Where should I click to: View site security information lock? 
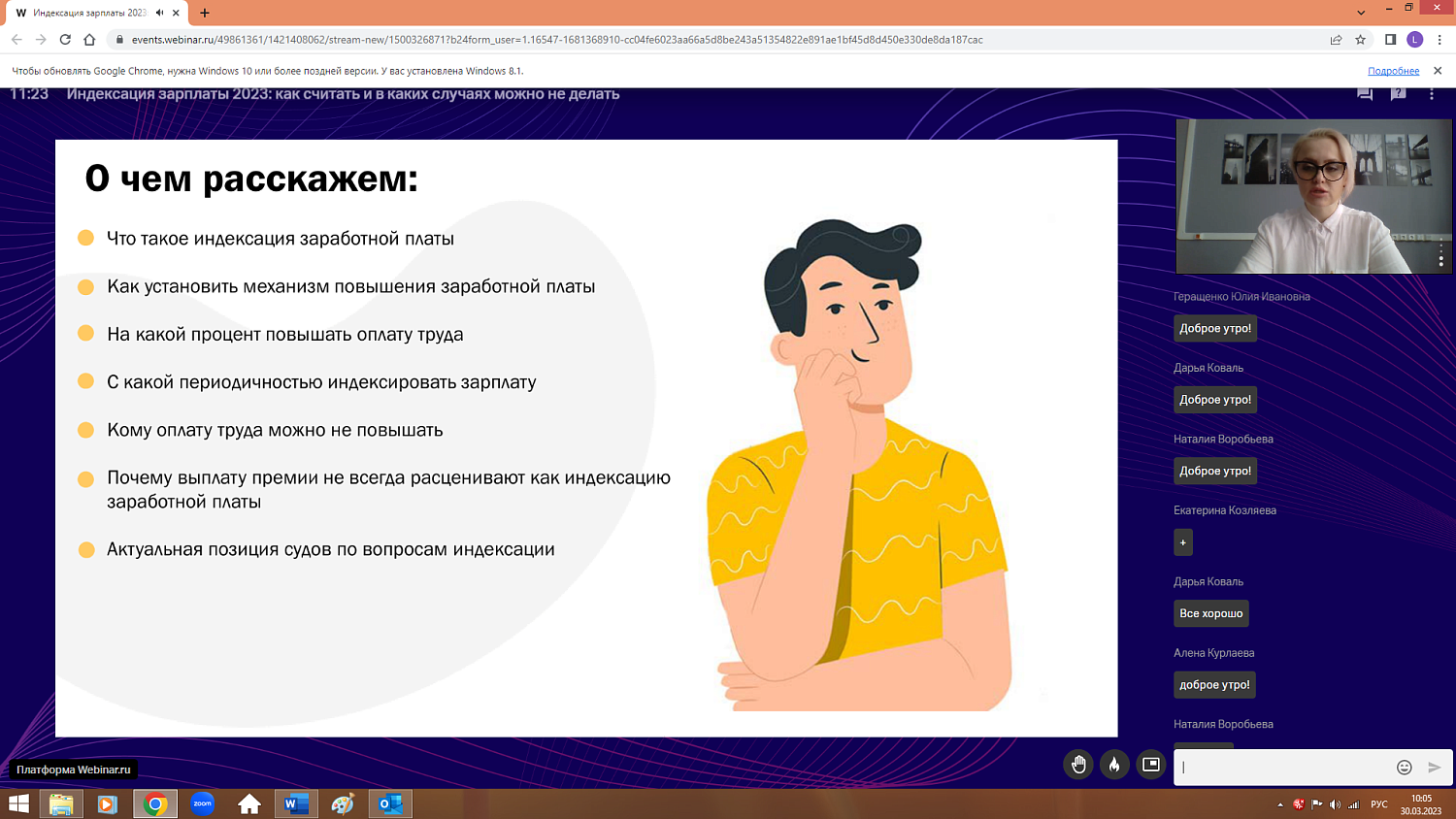120,40
